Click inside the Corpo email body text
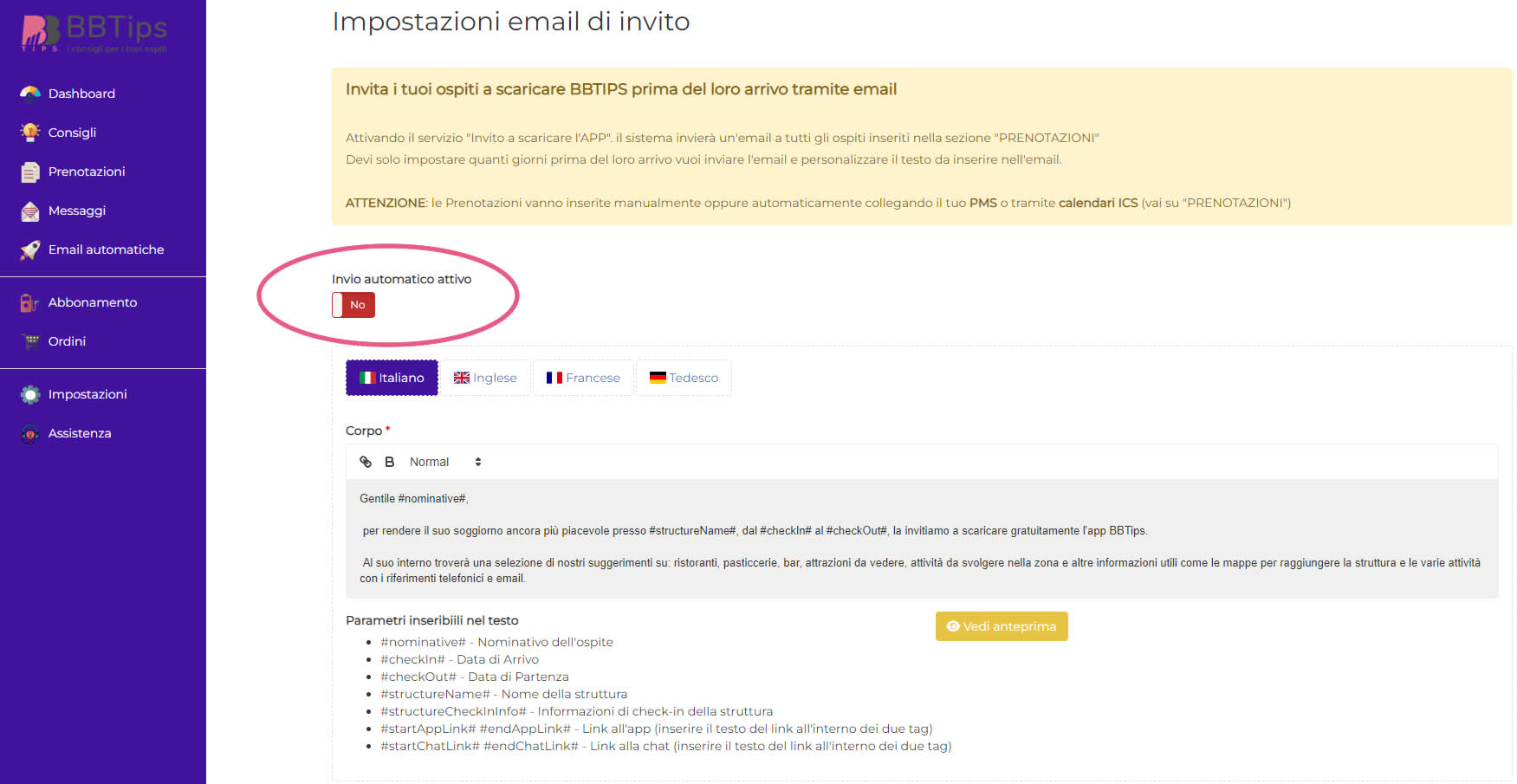1517x784 pixels. [x=922, y=538]
